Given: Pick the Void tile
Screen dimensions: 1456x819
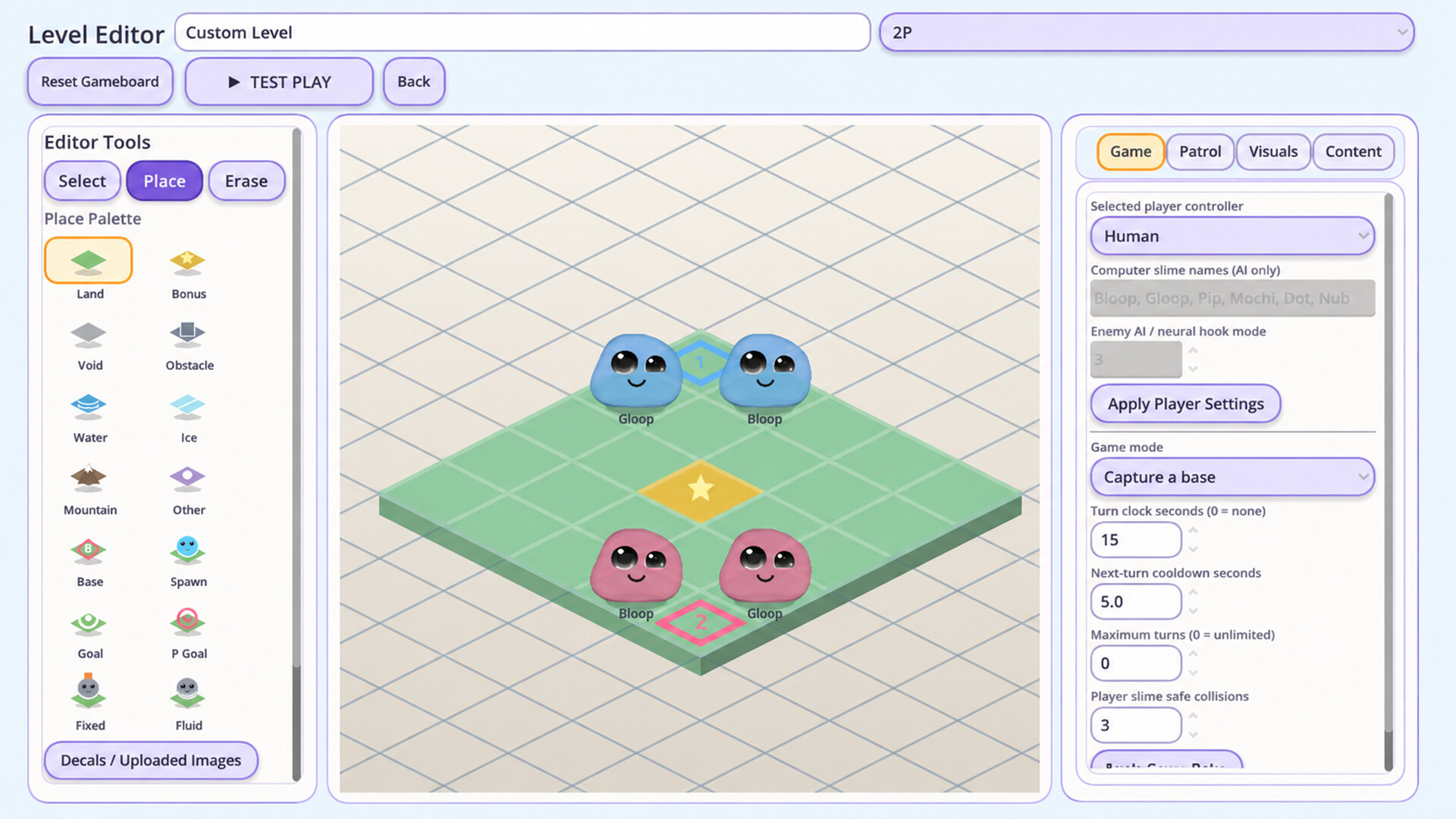Looking at the screenshot, I should (89, 334).
